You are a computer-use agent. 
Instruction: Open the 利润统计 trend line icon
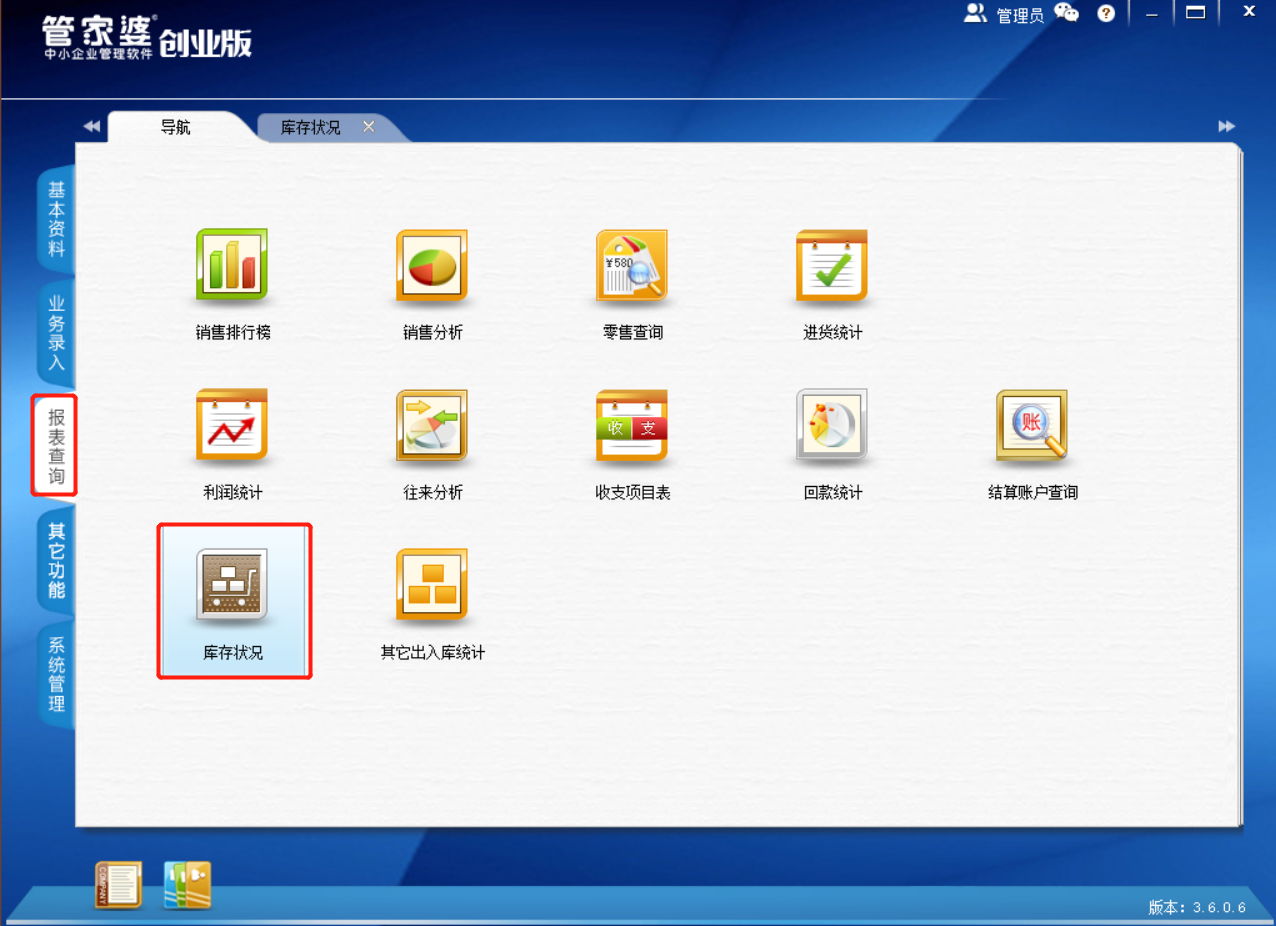pyautogui.click(x=232, y=425)
